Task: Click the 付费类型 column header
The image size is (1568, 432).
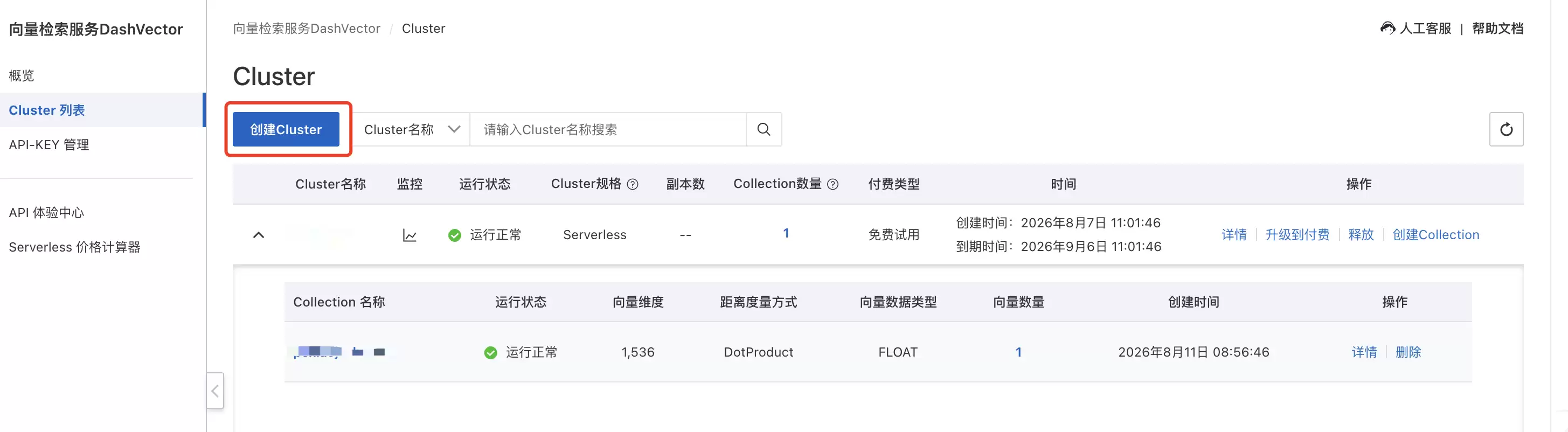Action: 893,184
